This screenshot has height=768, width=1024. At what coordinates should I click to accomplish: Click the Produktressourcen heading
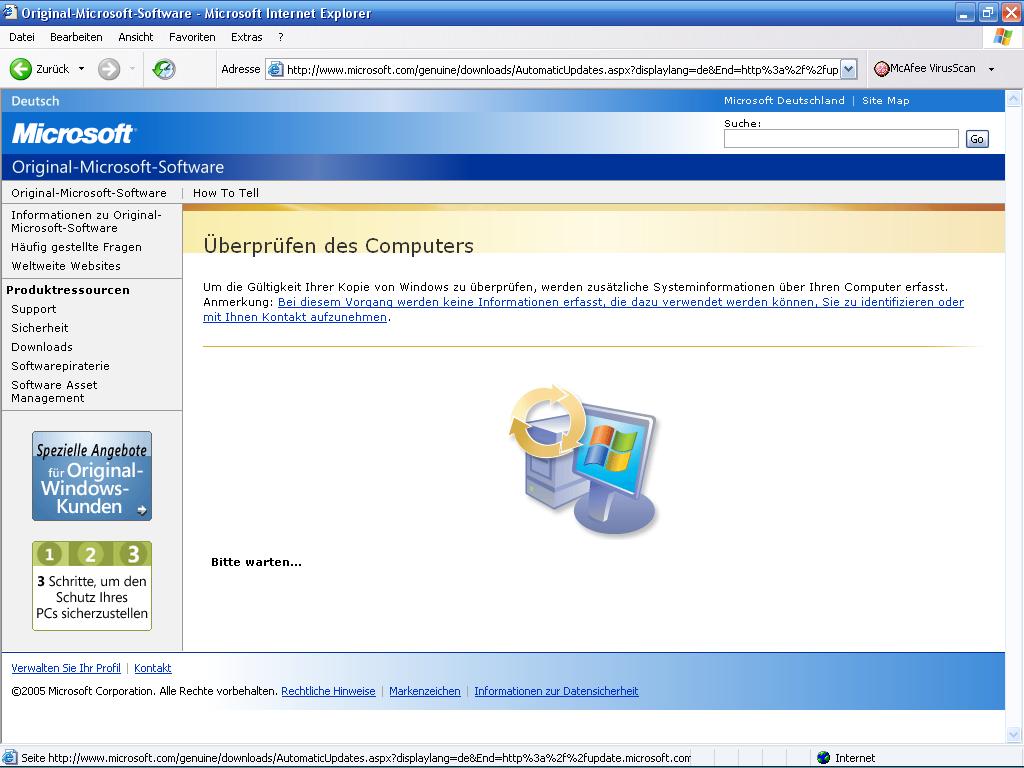pos(68,290)
